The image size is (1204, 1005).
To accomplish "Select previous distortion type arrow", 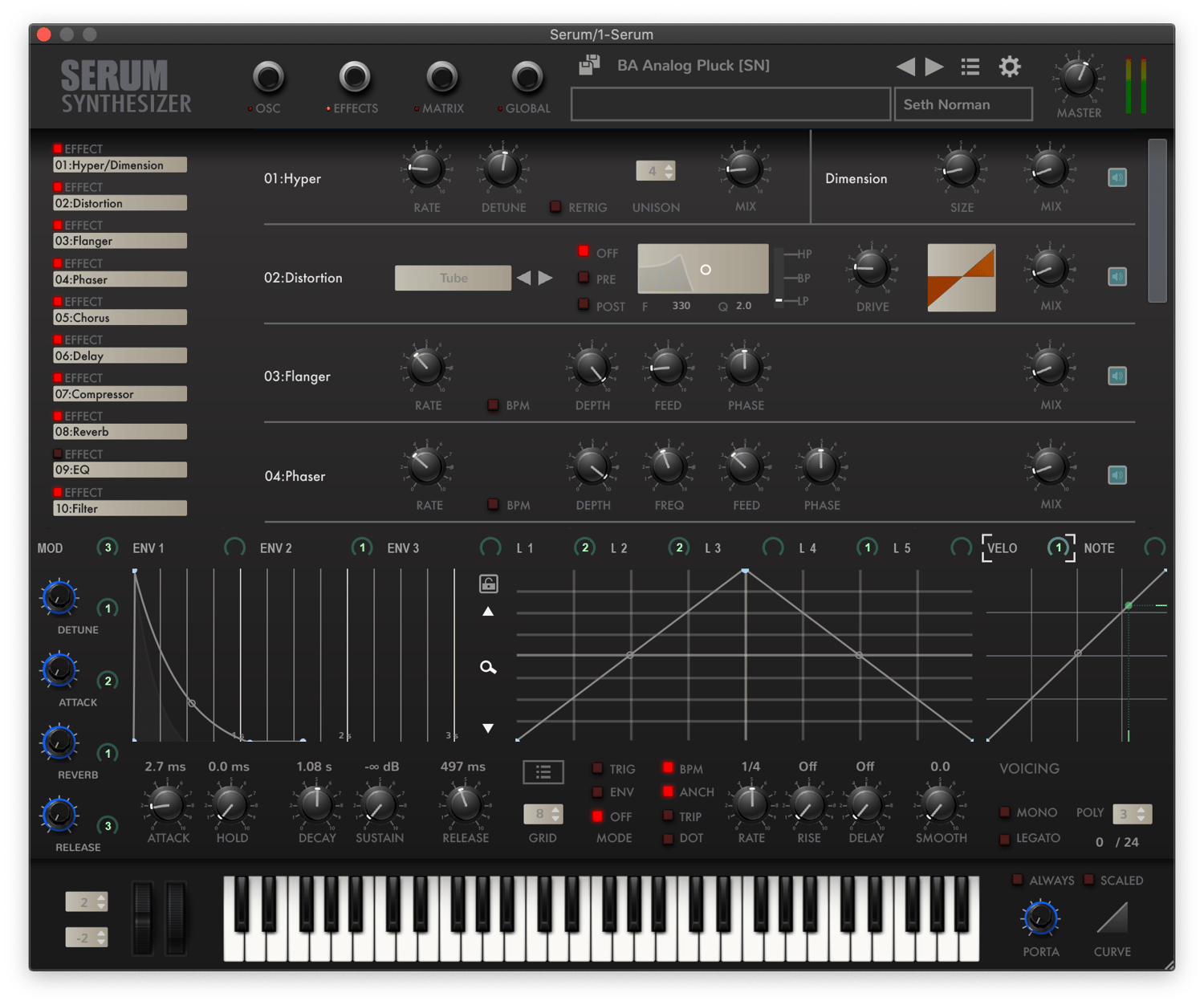I will [524, 278].
